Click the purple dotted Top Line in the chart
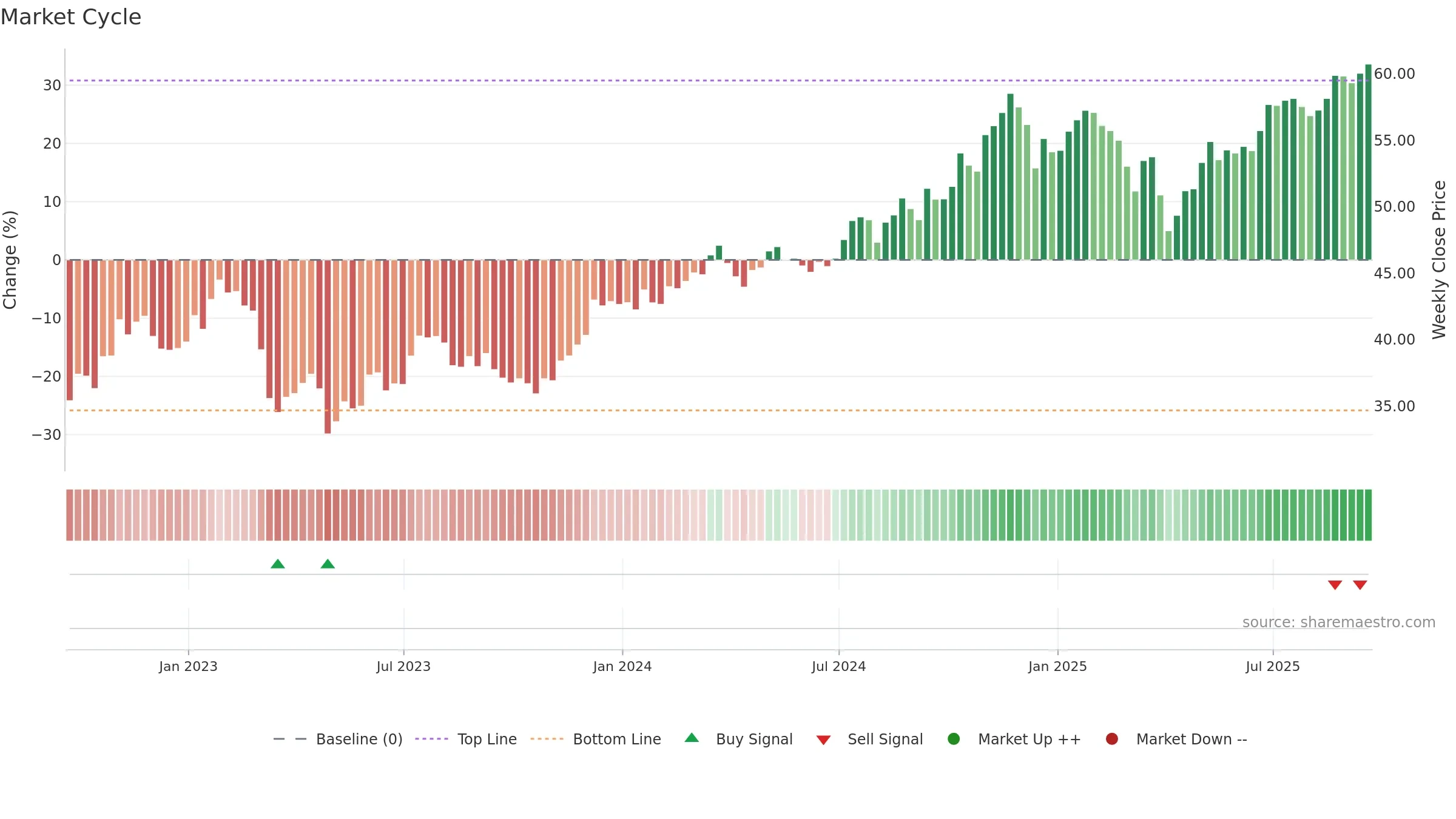The height and width of the screenshot is (819, 1456). pos(719,80)
